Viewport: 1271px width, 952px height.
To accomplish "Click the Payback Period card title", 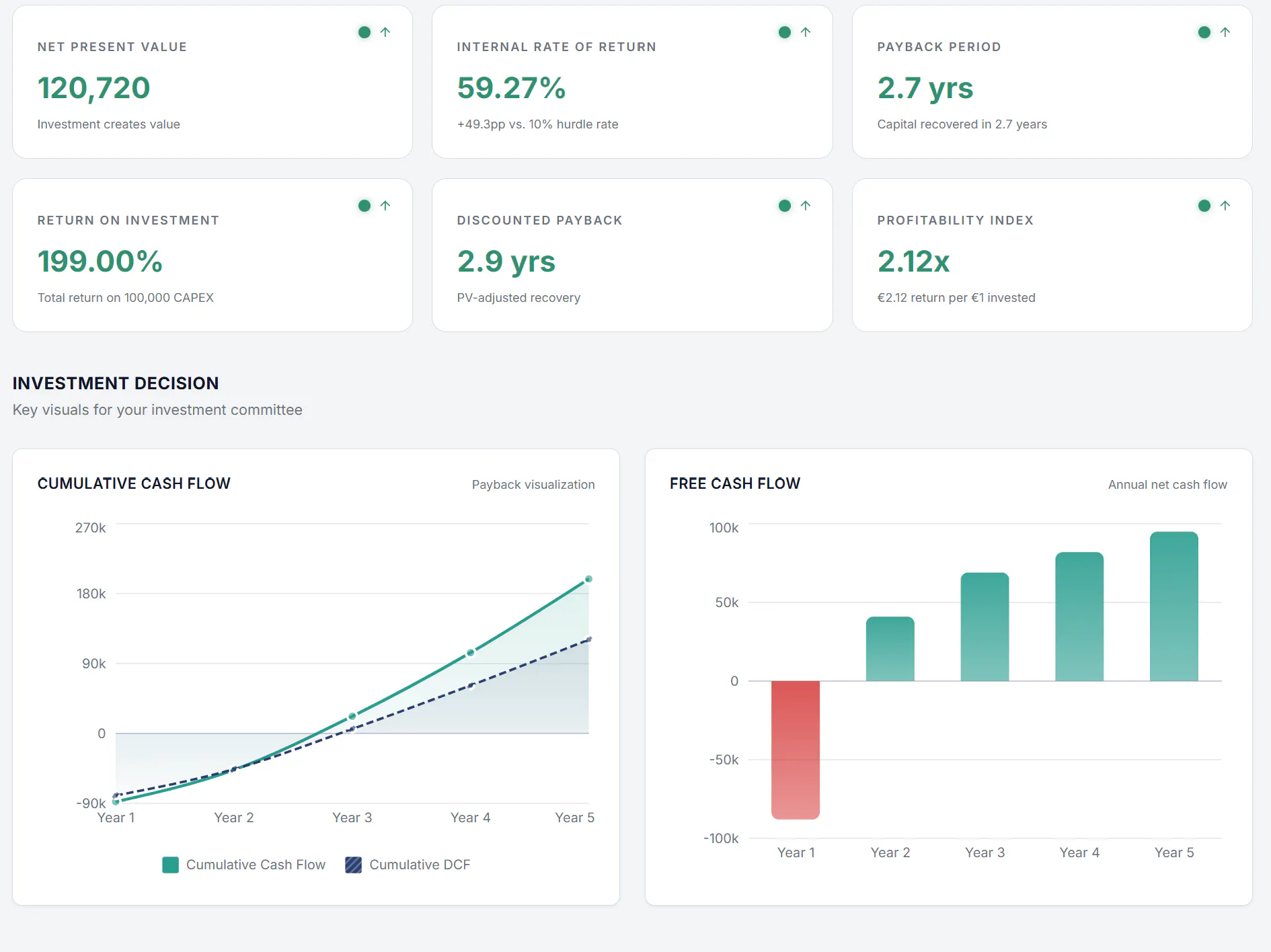I will (939, 47).
